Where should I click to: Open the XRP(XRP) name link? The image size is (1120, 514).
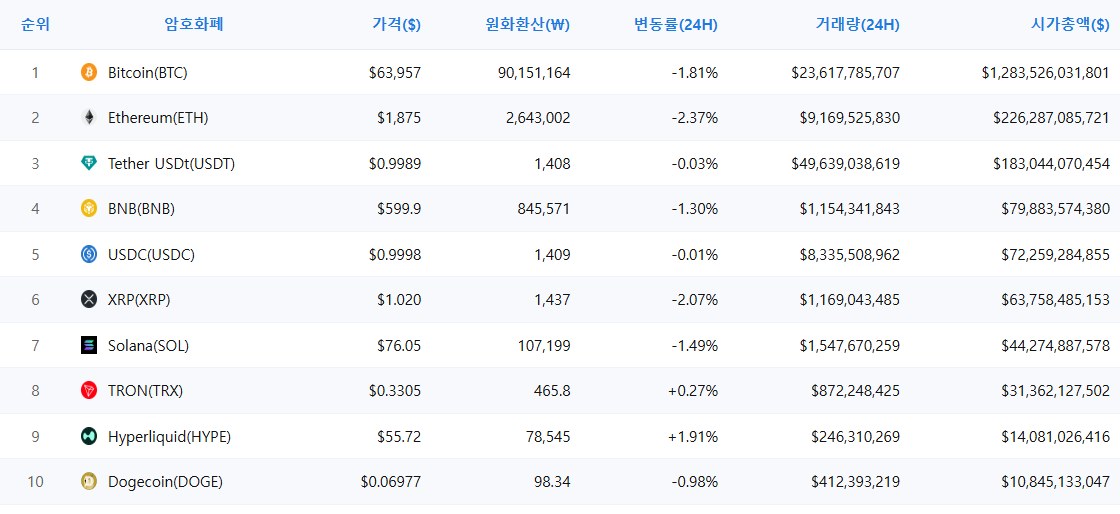(139, 300)
